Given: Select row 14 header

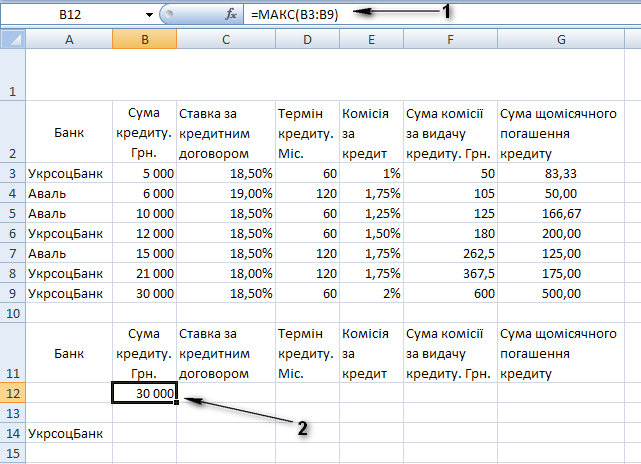Looking at the screenshot, I should [13, 433].
